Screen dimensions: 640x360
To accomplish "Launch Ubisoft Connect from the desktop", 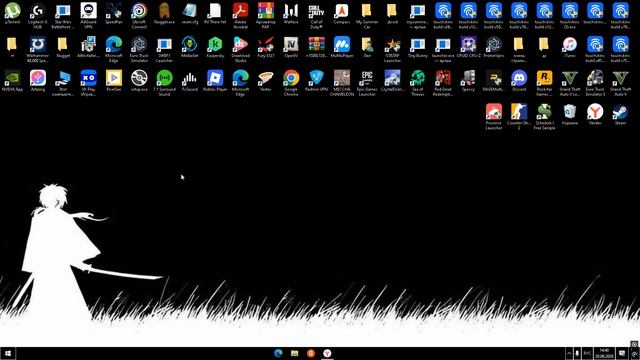I will click(x=139, y=16).
